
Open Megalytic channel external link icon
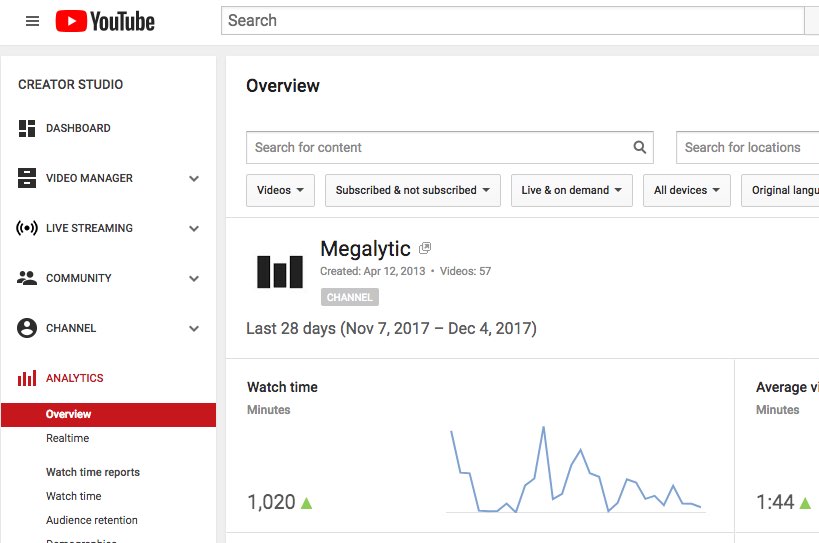(425, 248)
